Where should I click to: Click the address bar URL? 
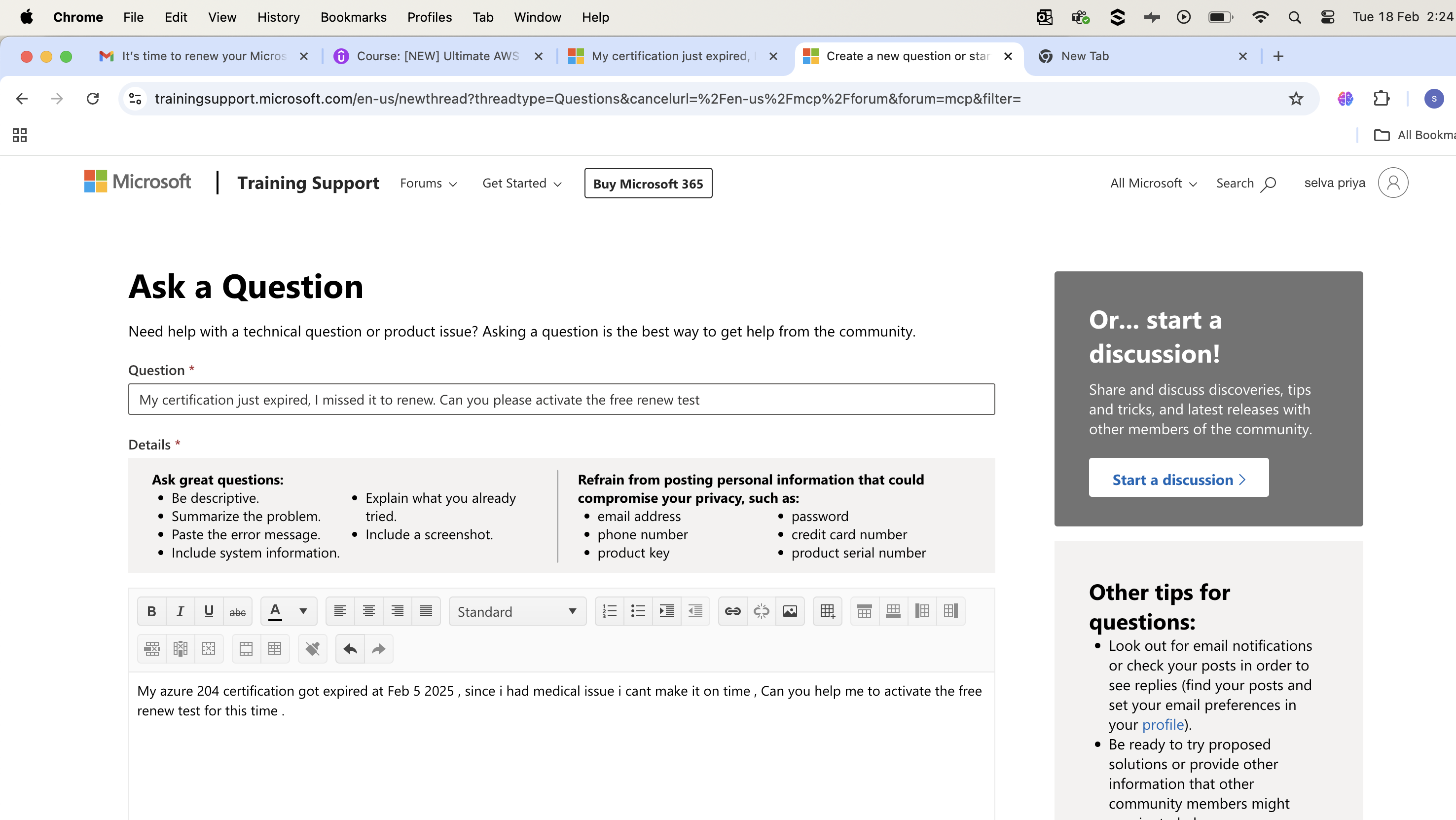[588, 99]
